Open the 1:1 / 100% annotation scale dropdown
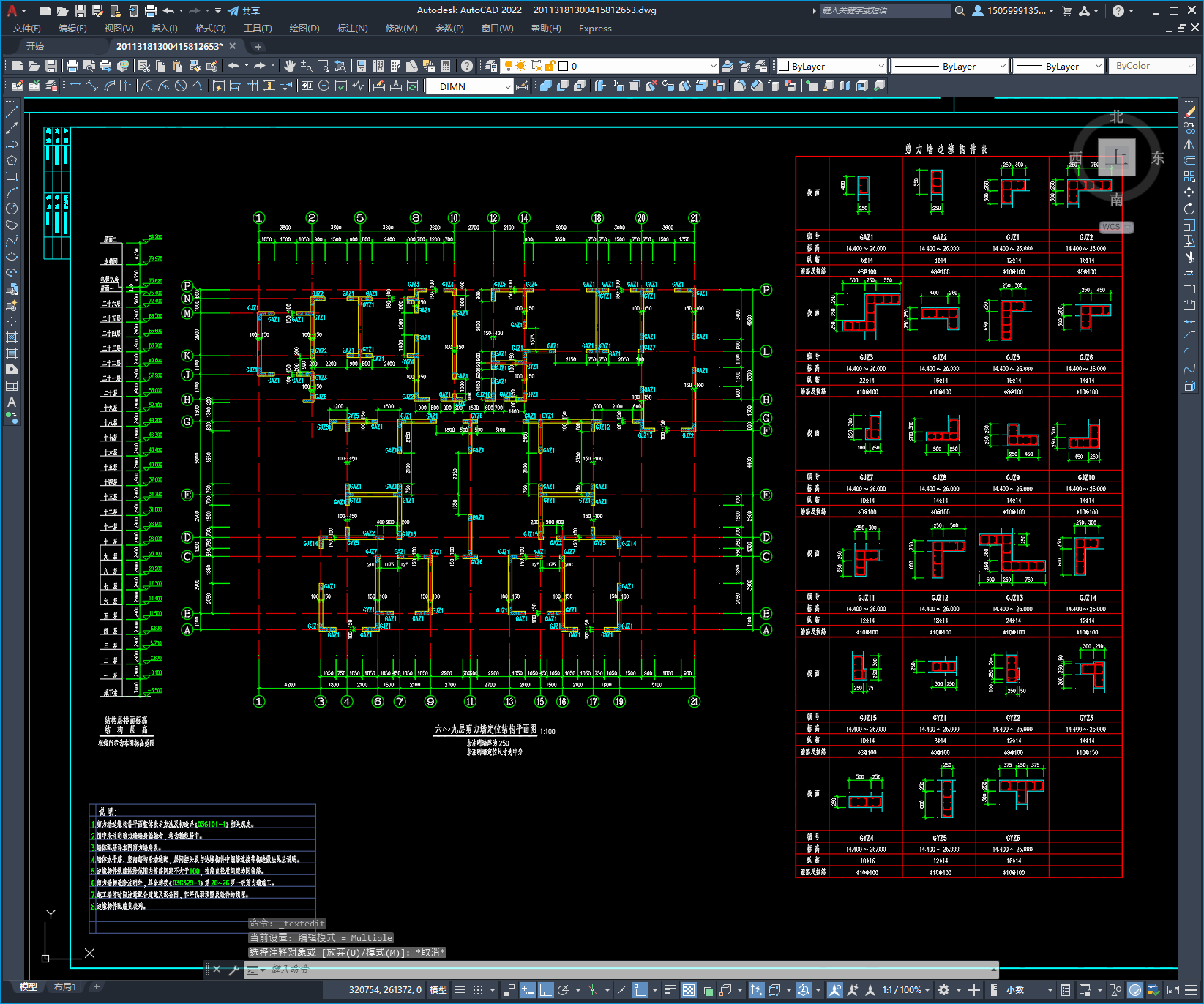The height and width of the screenshot is (1004, 1204). click(x=906, y=990)
